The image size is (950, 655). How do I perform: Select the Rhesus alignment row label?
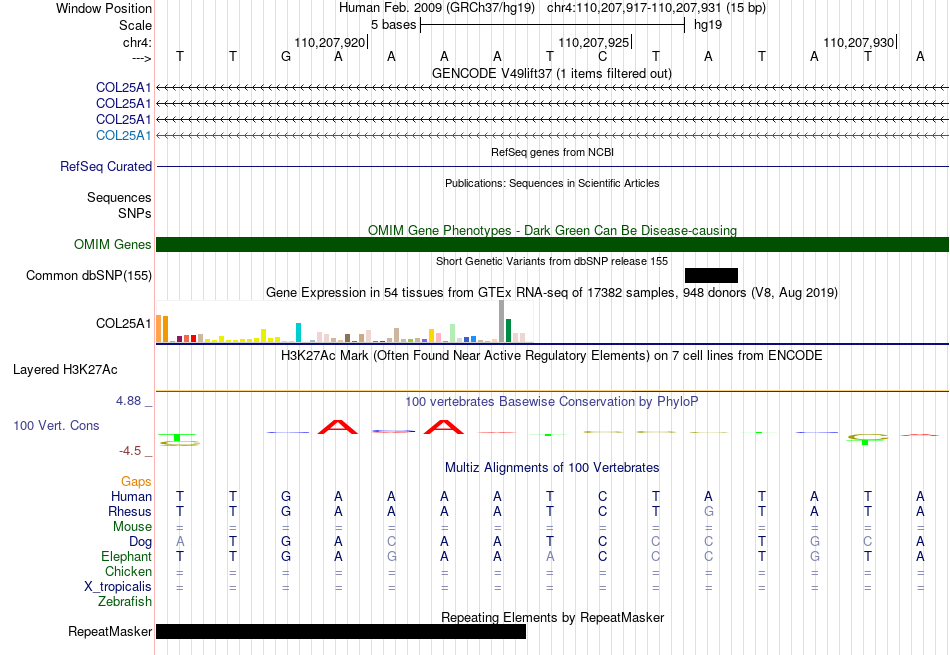pyautogui.click(x=130, y=511)
